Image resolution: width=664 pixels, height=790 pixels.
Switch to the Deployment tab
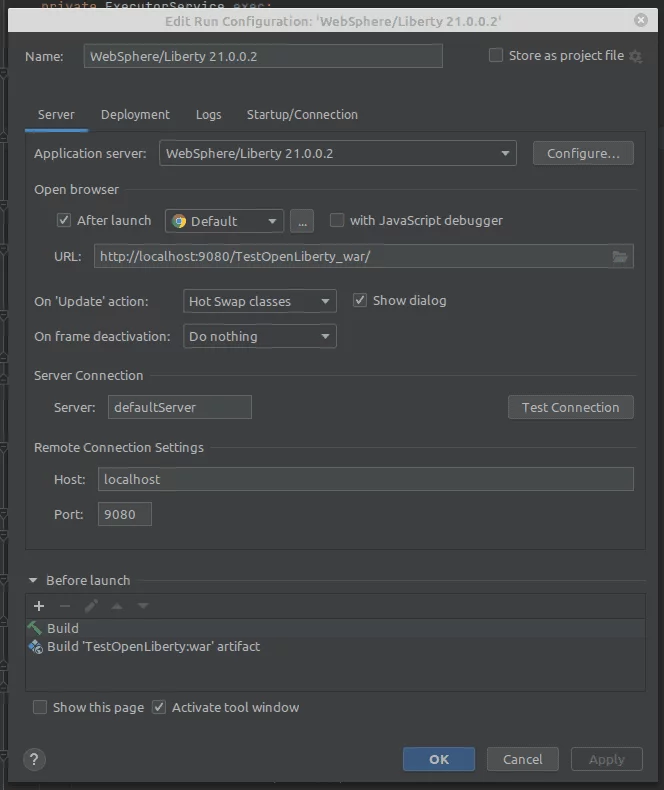pos(135,115)
